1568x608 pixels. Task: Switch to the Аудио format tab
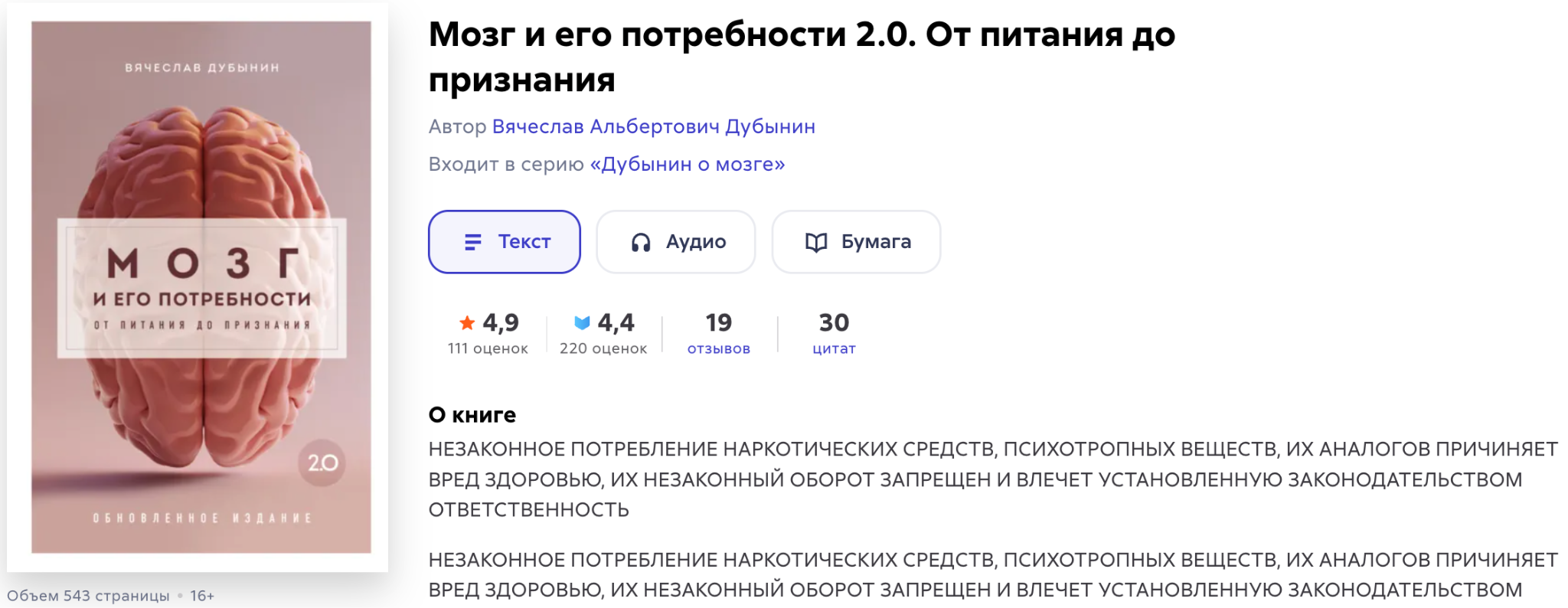click(x=676, y=242)
